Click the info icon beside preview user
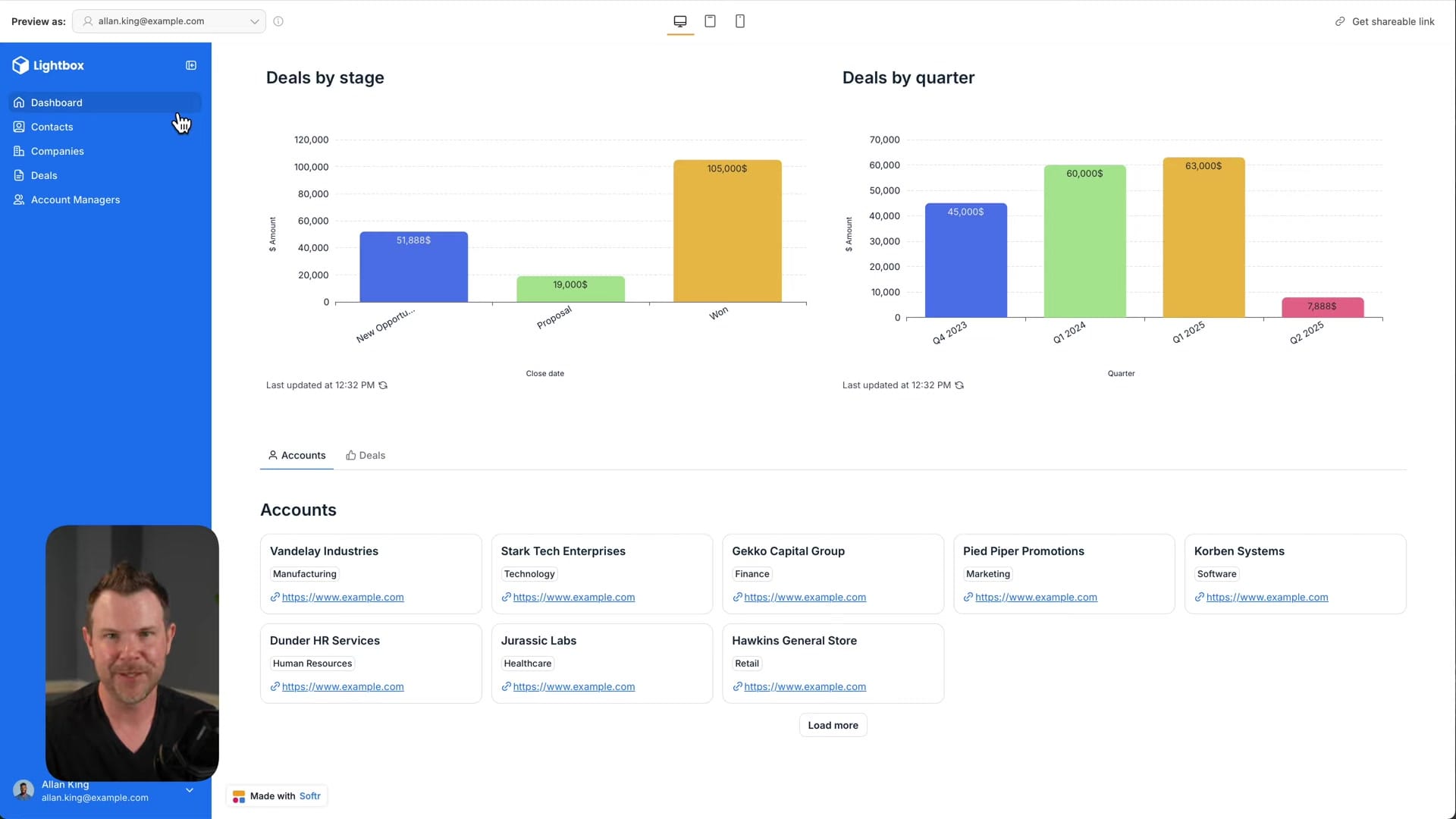Image resolution: width=1456 pixels, height=819 pixels. click(x=278, y=21)
